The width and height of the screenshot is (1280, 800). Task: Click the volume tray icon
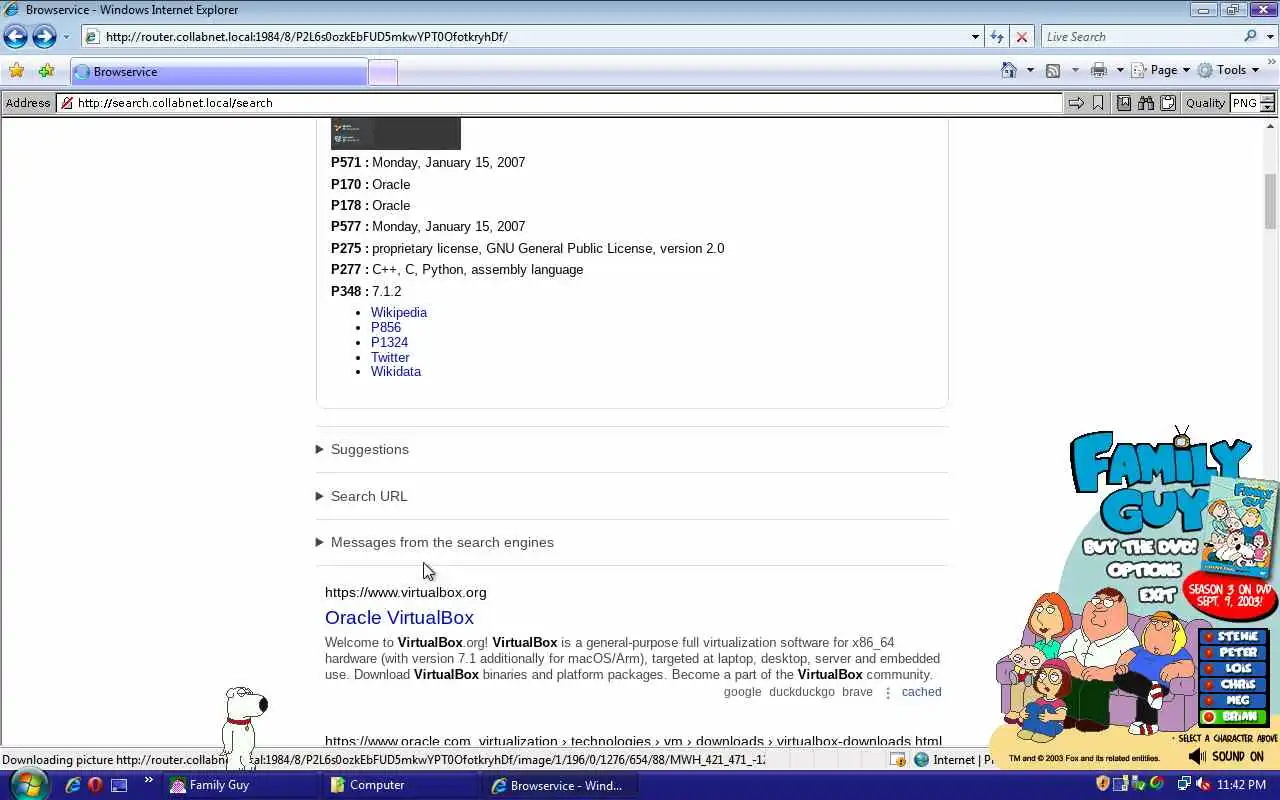tap(1203, 784)
